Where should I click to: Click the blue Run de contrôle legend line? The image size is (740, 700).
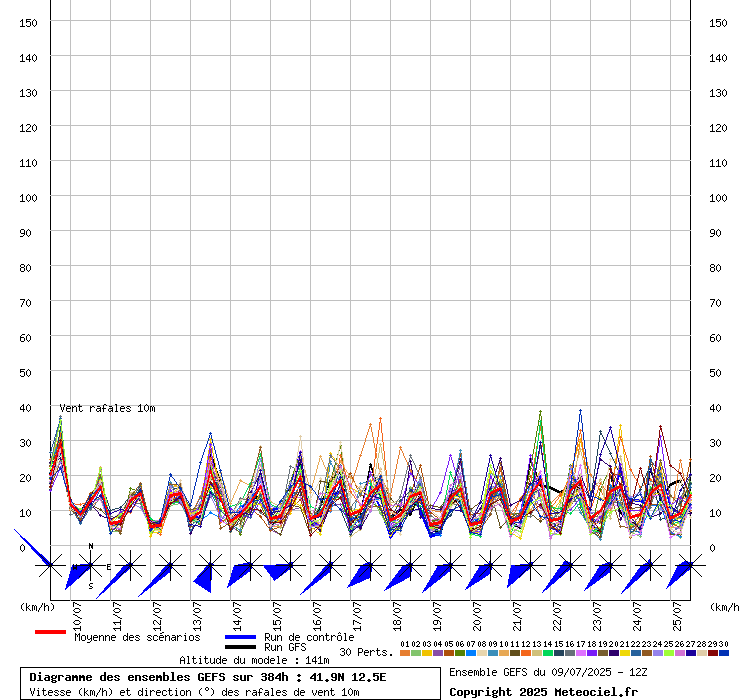coord(240,637)
